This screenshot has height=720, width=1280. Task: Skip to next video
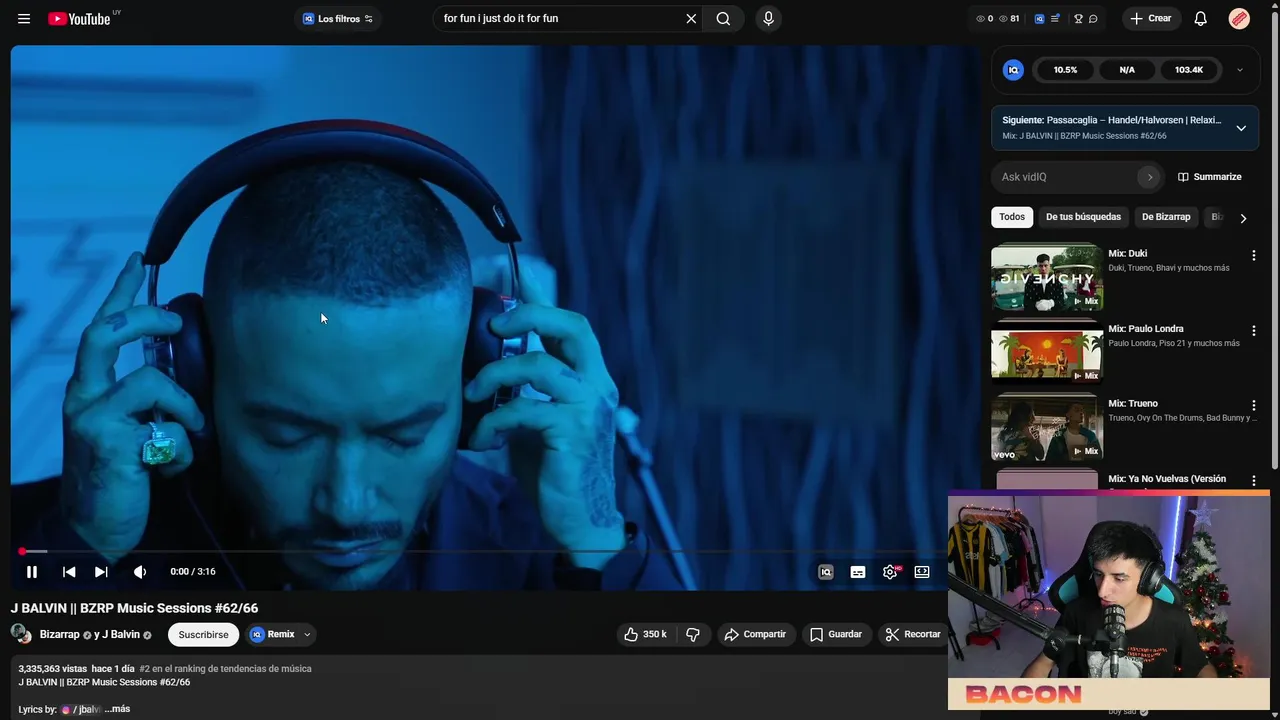pos(101,572)
